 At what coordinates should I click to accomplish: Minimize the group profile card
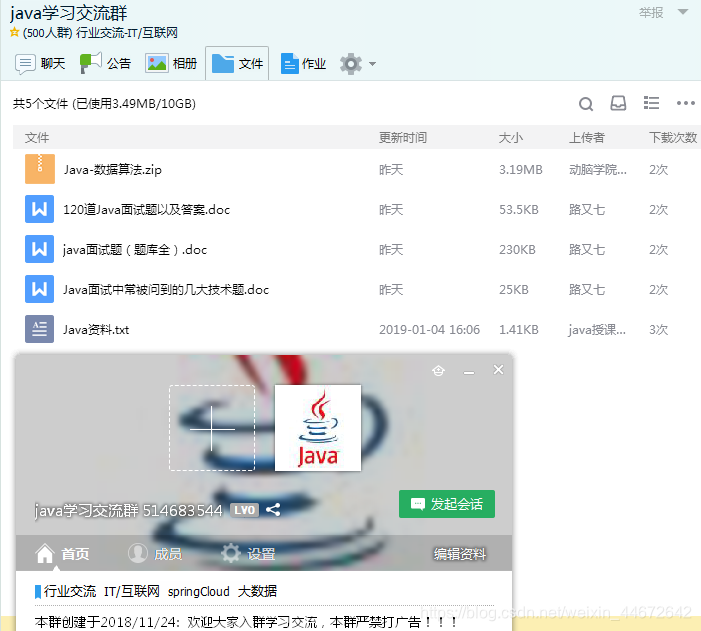469,372
